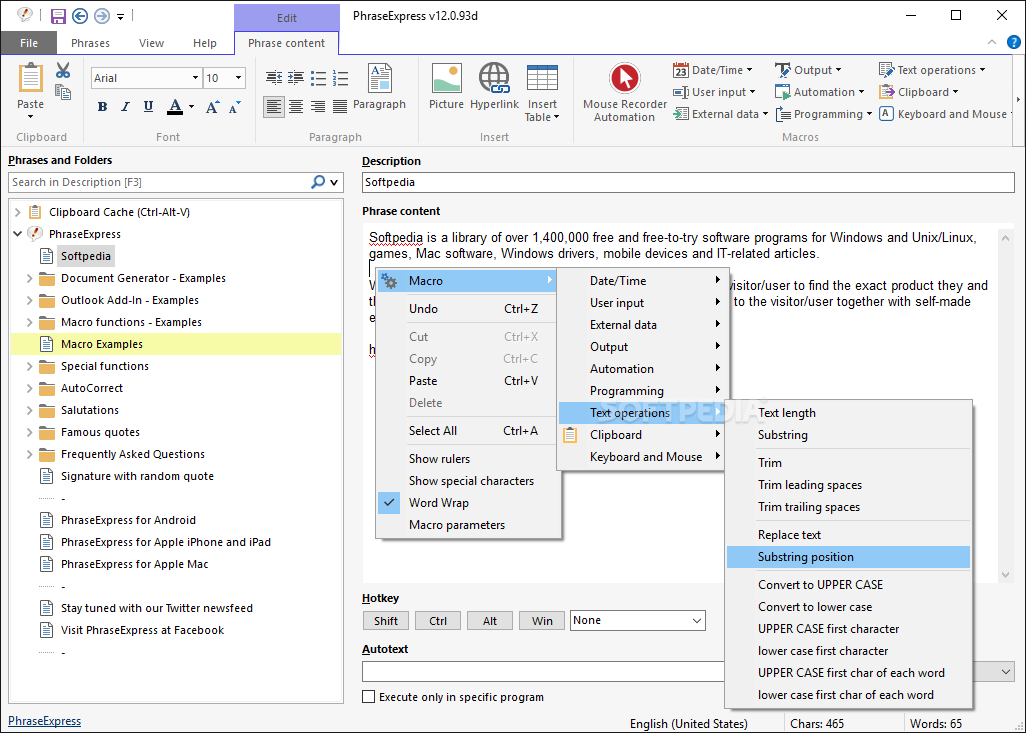
Task: Choose Substring position from submenu
Action: [848, 557]
